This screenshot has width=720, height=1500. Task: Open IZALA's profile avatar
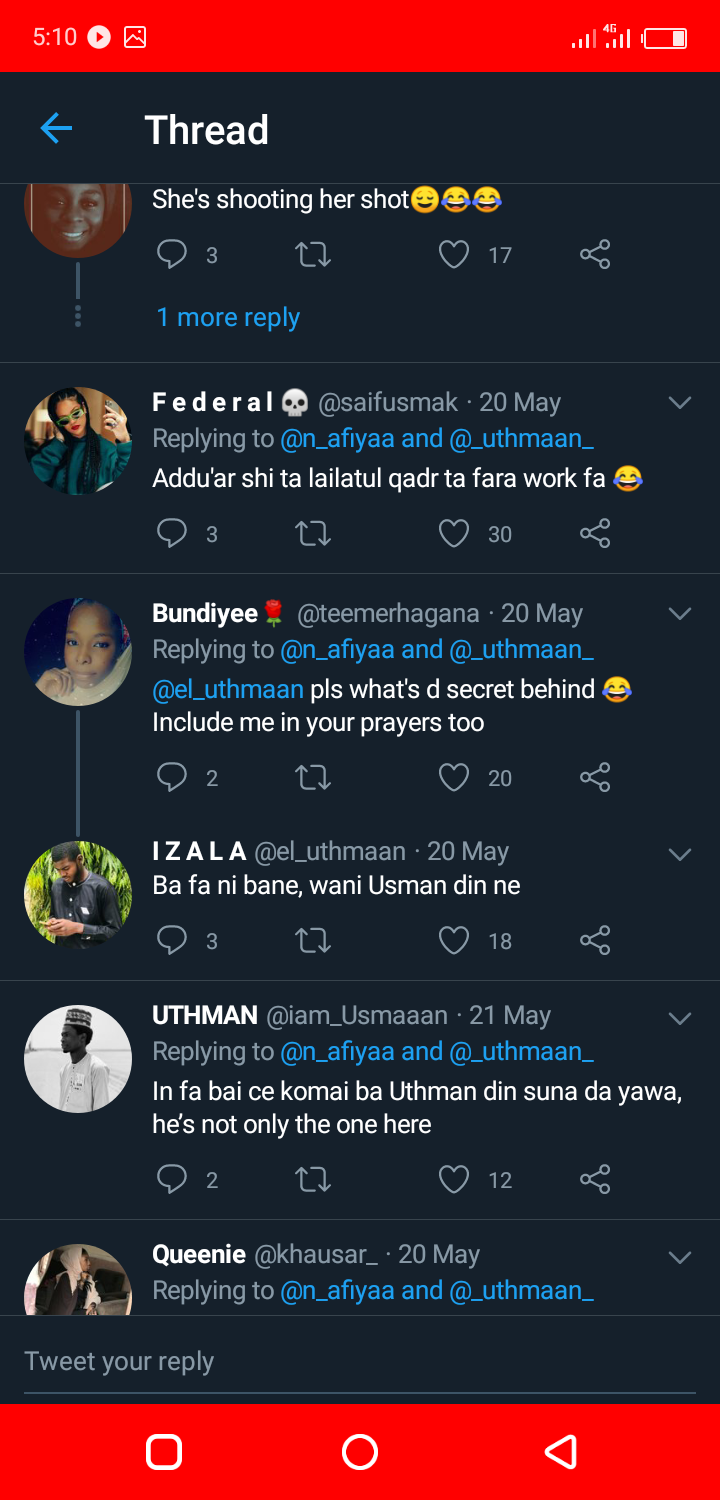[78, 894]
